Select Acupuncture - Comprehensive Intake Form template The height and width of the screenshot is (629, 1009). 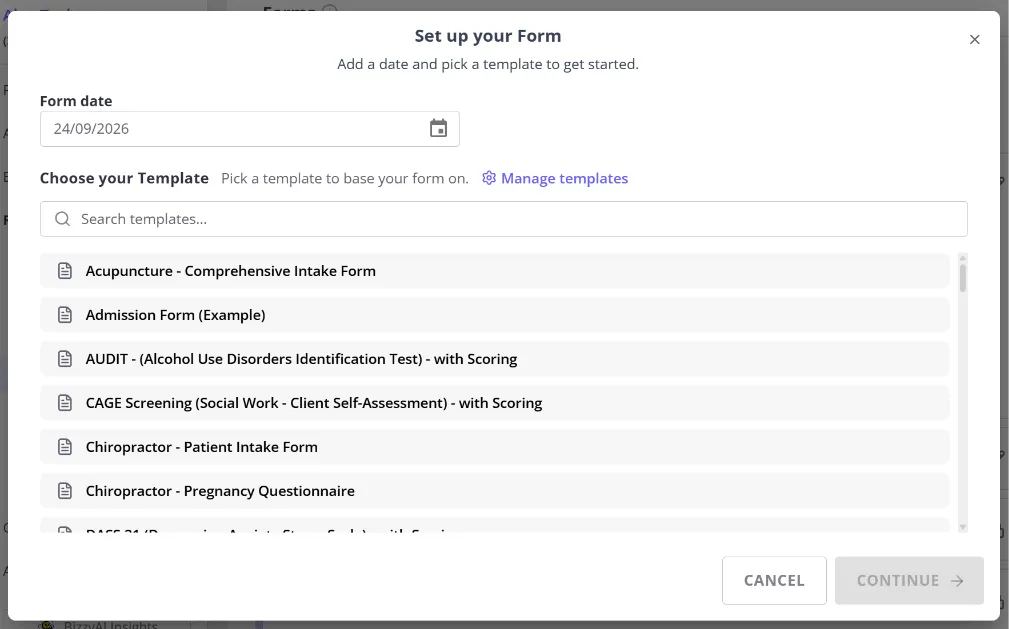pyautogui.click(x=495, y=271)
